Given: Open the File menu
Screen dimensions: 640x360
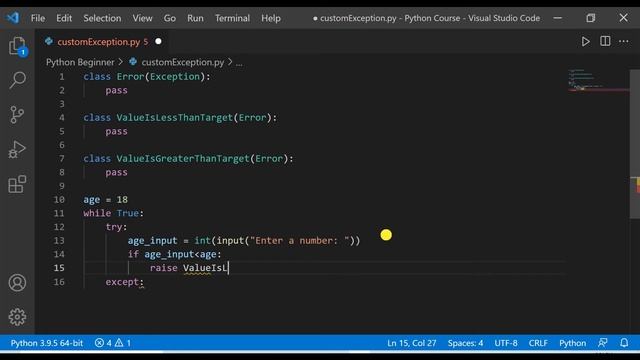Looking at the screenshot, I should pos(38,18).
